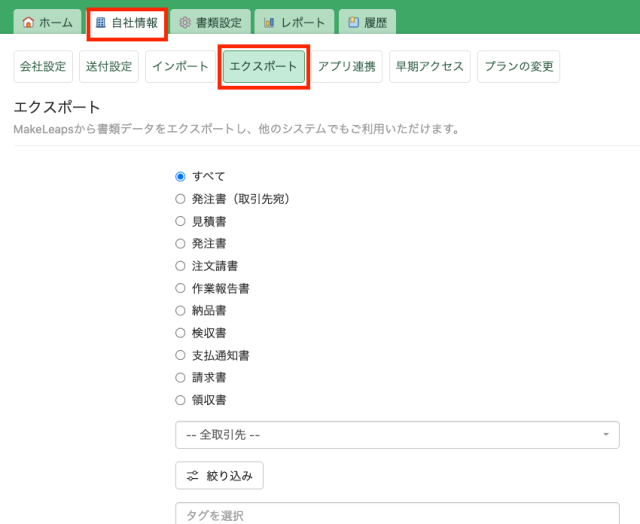Click the filter sliders icon on 絞り込み
640x524 pixels.
point(193,475)
